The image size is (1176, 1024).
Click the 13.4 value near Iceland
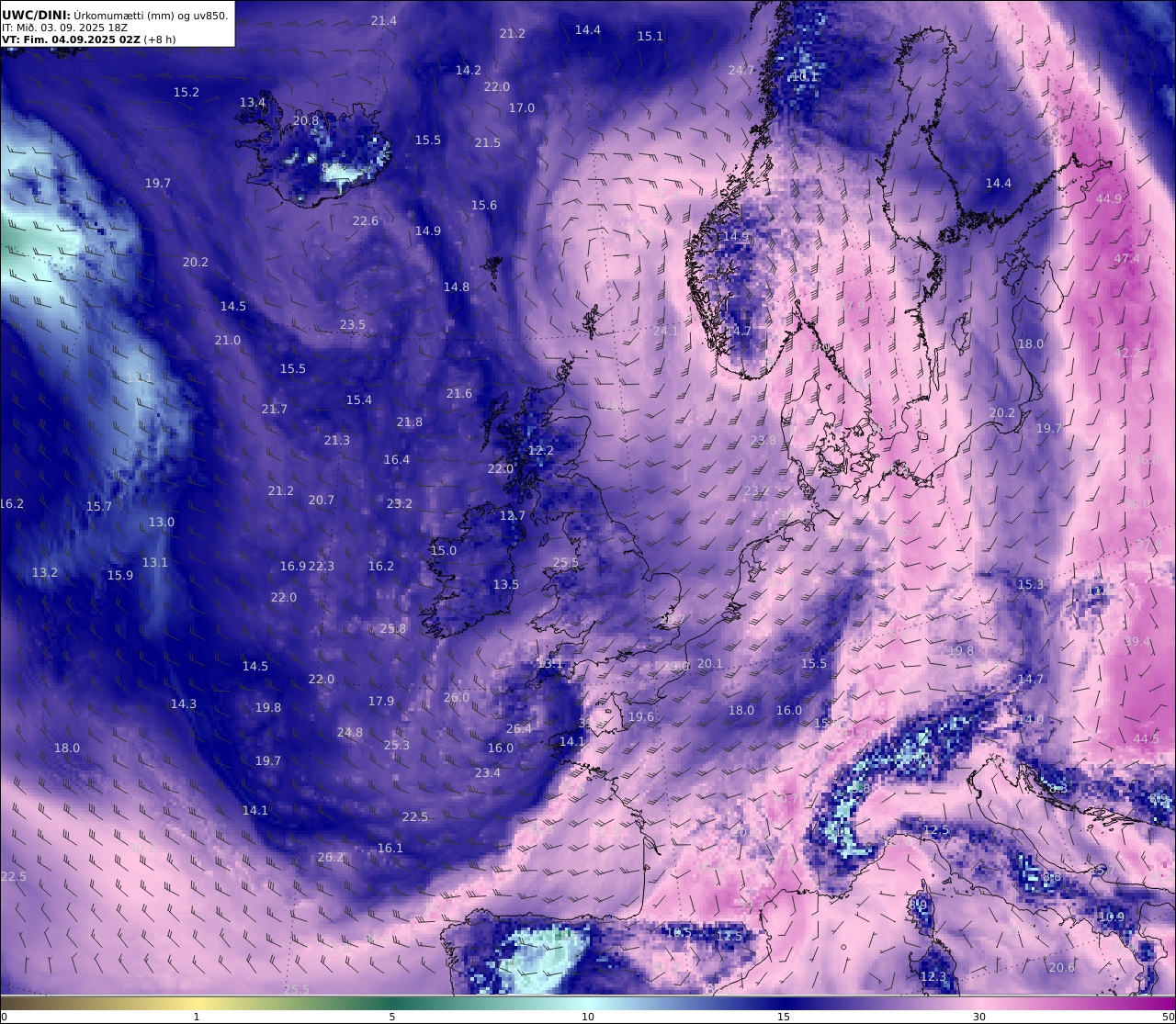pos(253,102)
